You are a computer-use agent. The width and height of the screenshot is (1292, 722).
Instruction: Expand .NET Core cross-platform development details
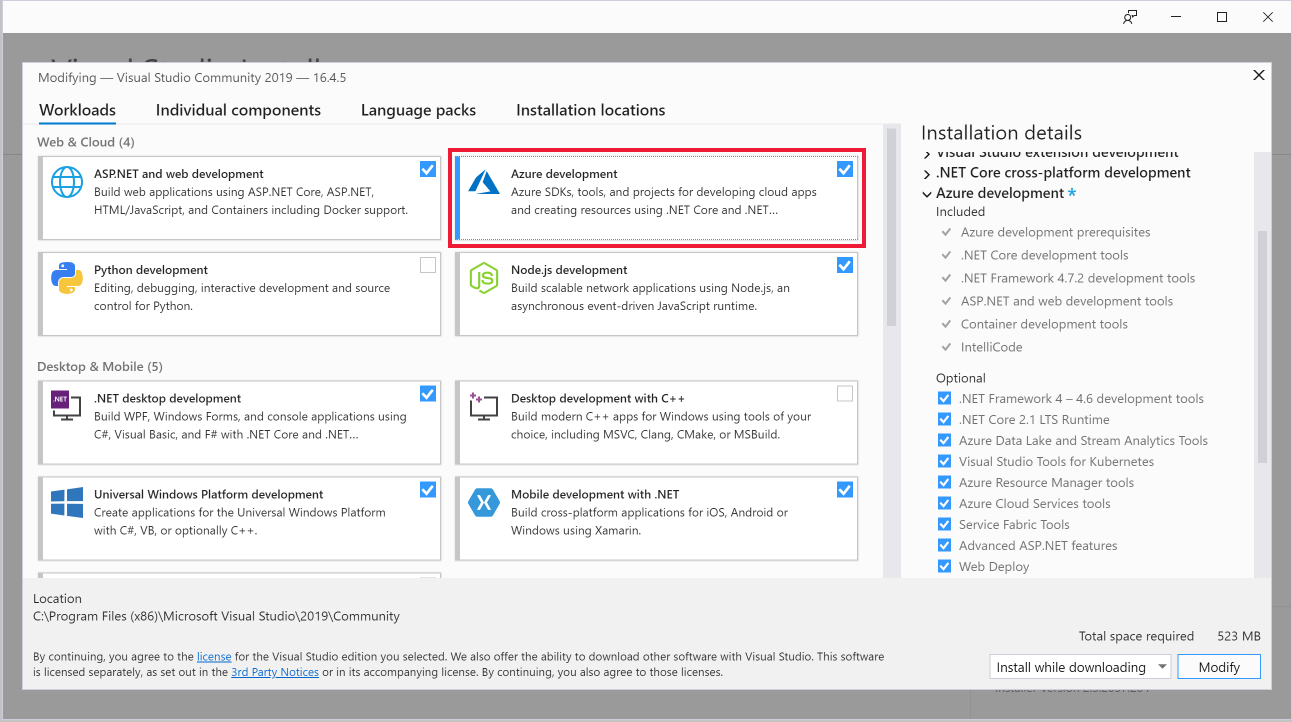[927, 172]
